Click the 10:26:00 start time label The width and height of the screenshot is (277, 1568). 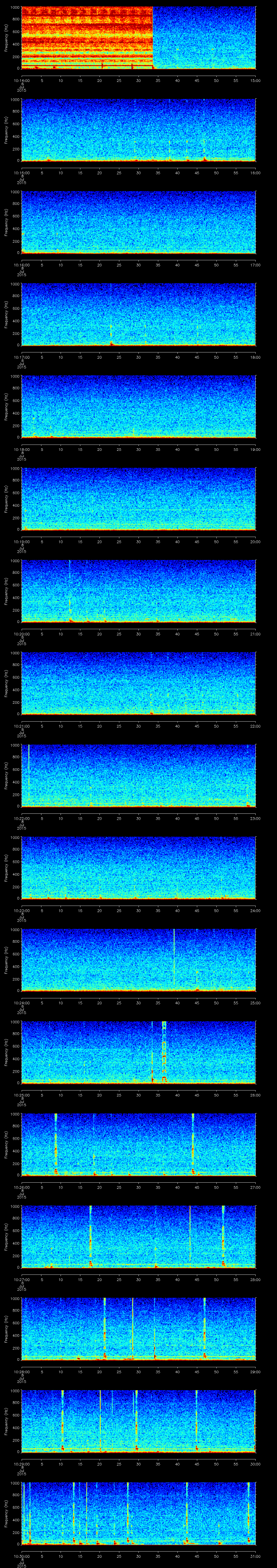click(21, 1187)
